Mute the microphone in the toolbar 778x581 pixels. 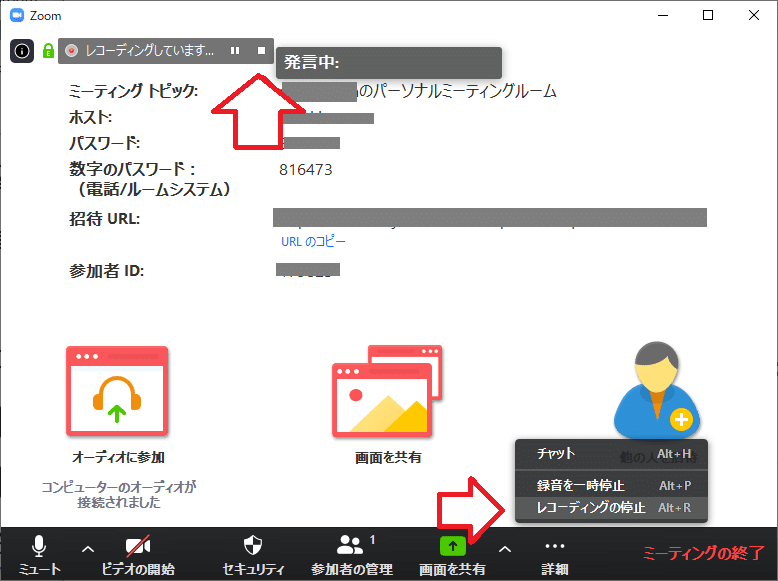tap(39, 555)
